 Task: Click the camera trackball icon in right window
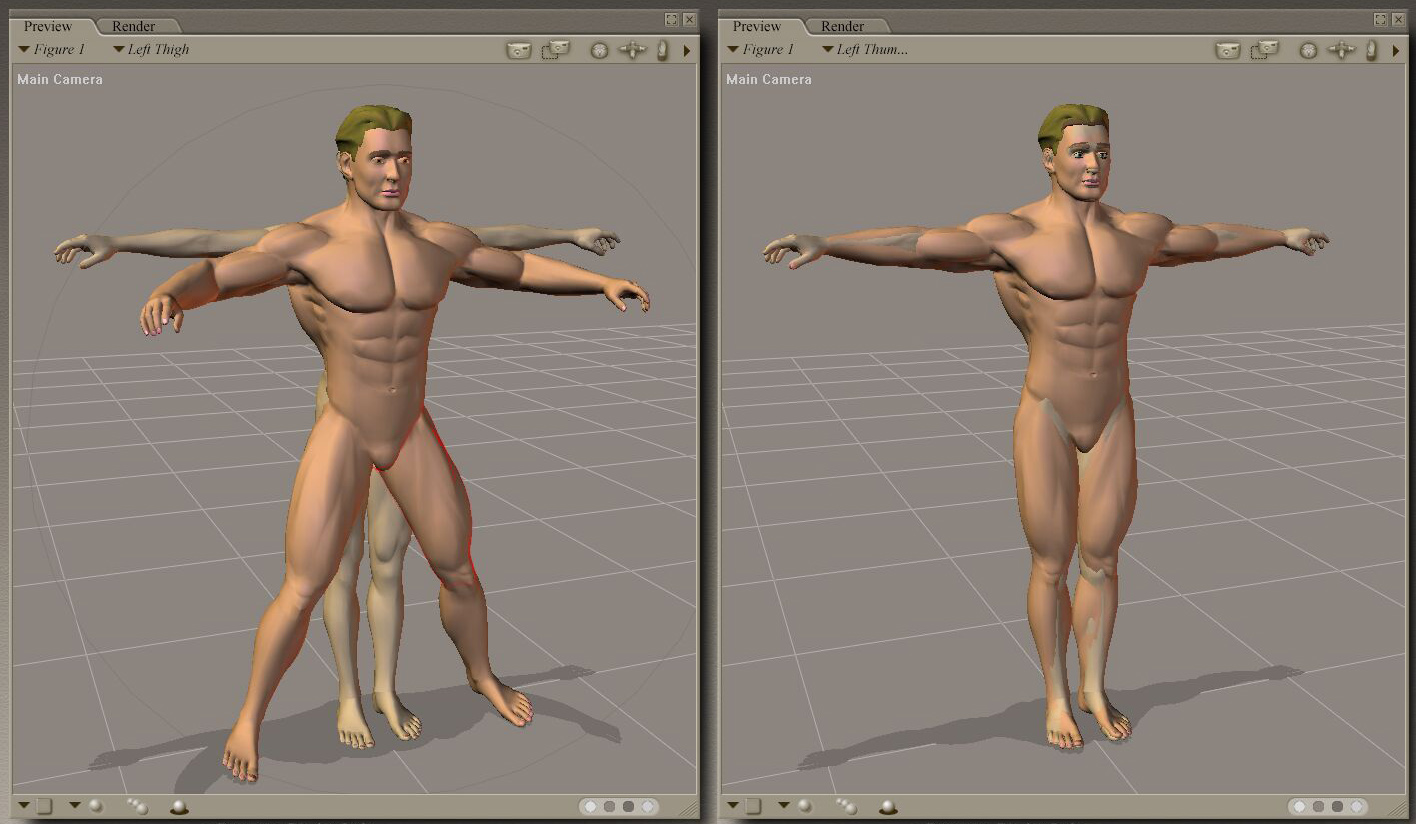point(1308,50)
